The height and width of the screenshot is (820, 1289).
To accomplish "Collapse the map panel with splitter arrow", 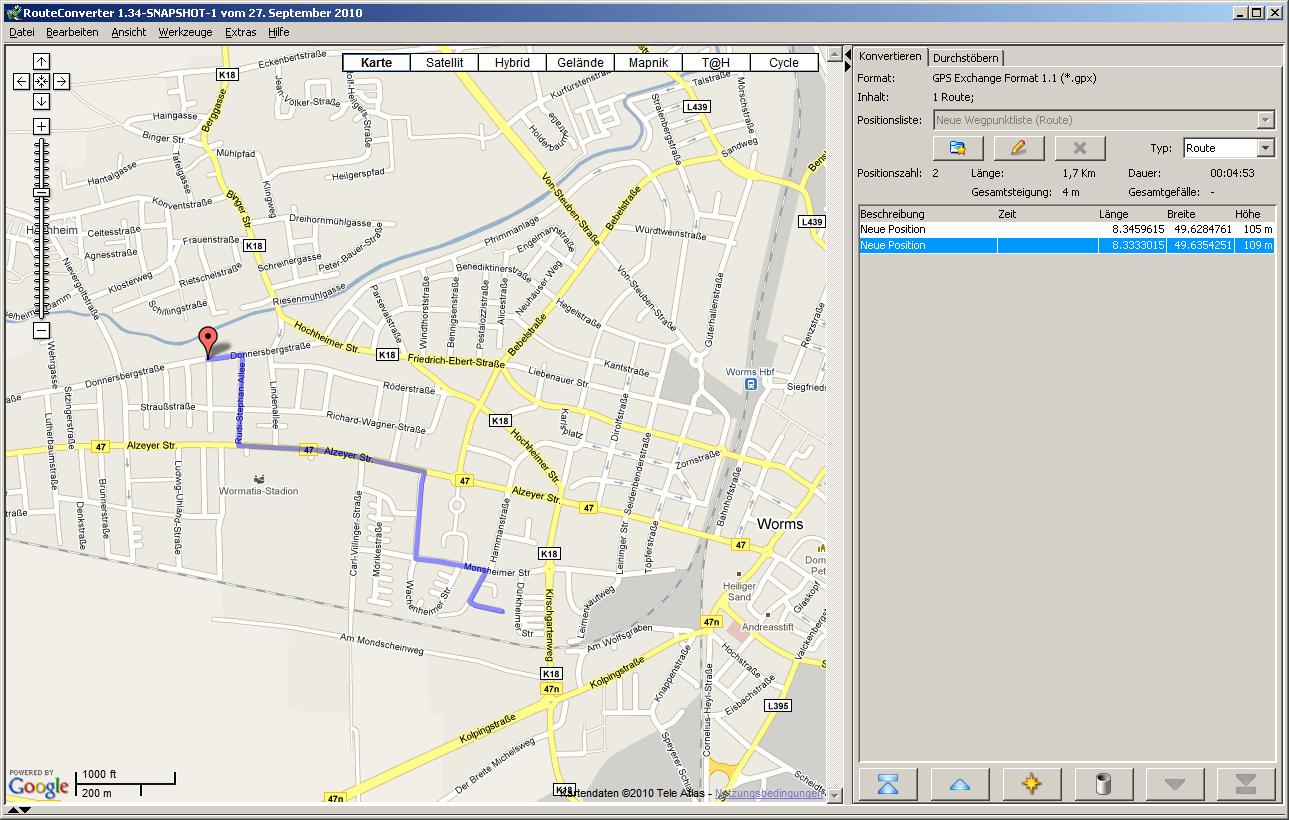I will (x=848, y=53).
